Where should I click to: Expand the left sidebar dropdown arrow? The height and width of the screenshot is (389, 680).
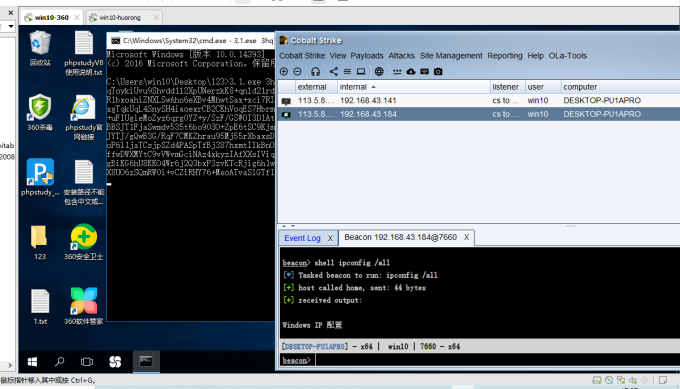11,26
